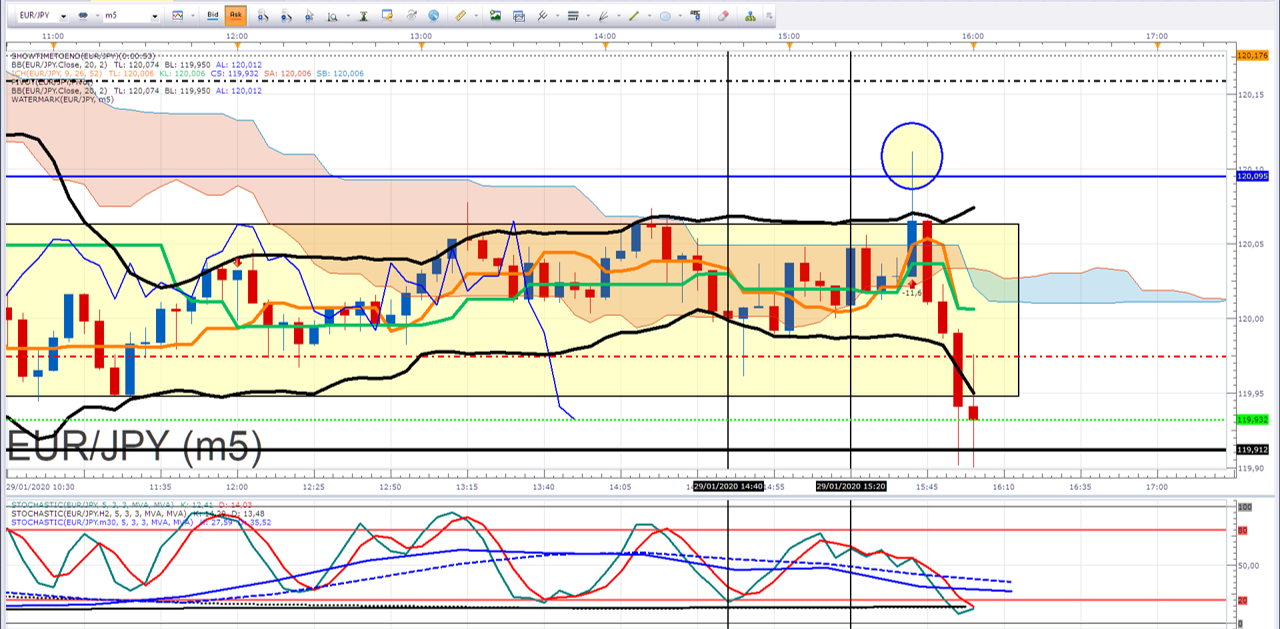Select the ruler measurement tool
This screenshot has height=629, width=1280.
(460, 15)
